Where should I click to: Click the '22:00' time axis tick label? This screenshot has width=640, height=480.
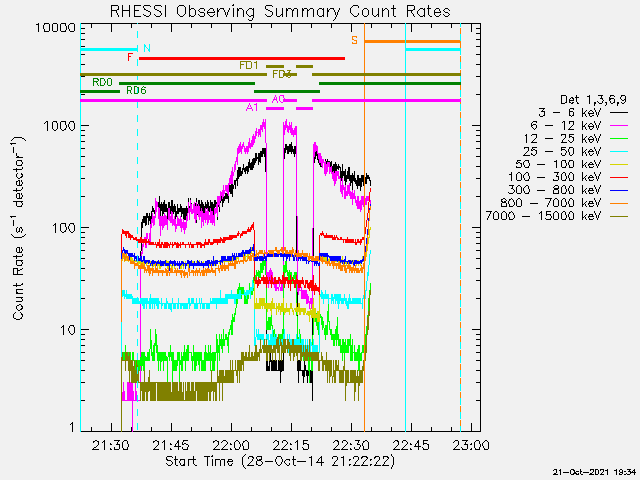pos(231,444)
